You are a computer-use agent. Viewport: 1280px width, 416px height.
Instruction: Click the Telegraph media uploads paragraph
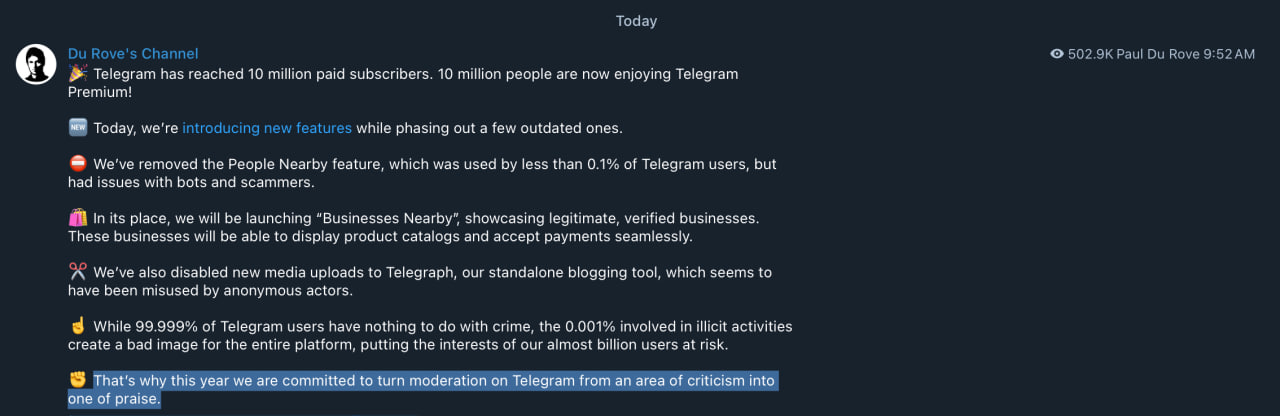click(x=432, y=273)
